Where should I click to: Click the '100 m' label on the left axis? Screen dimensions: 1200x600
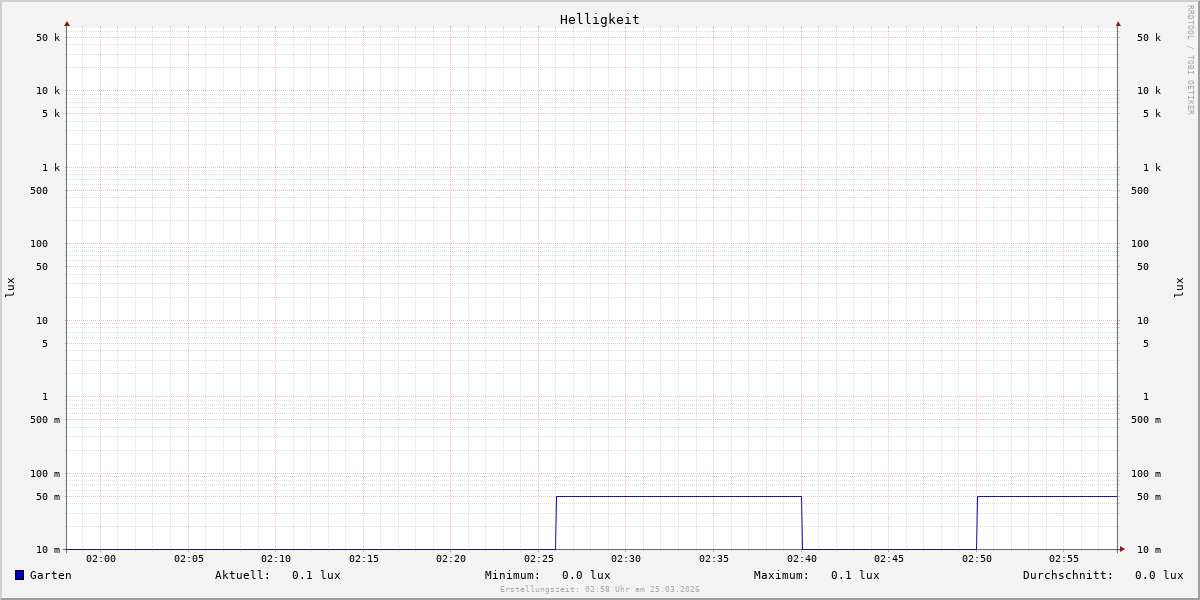pyautogui.click(x=45, y=474)
